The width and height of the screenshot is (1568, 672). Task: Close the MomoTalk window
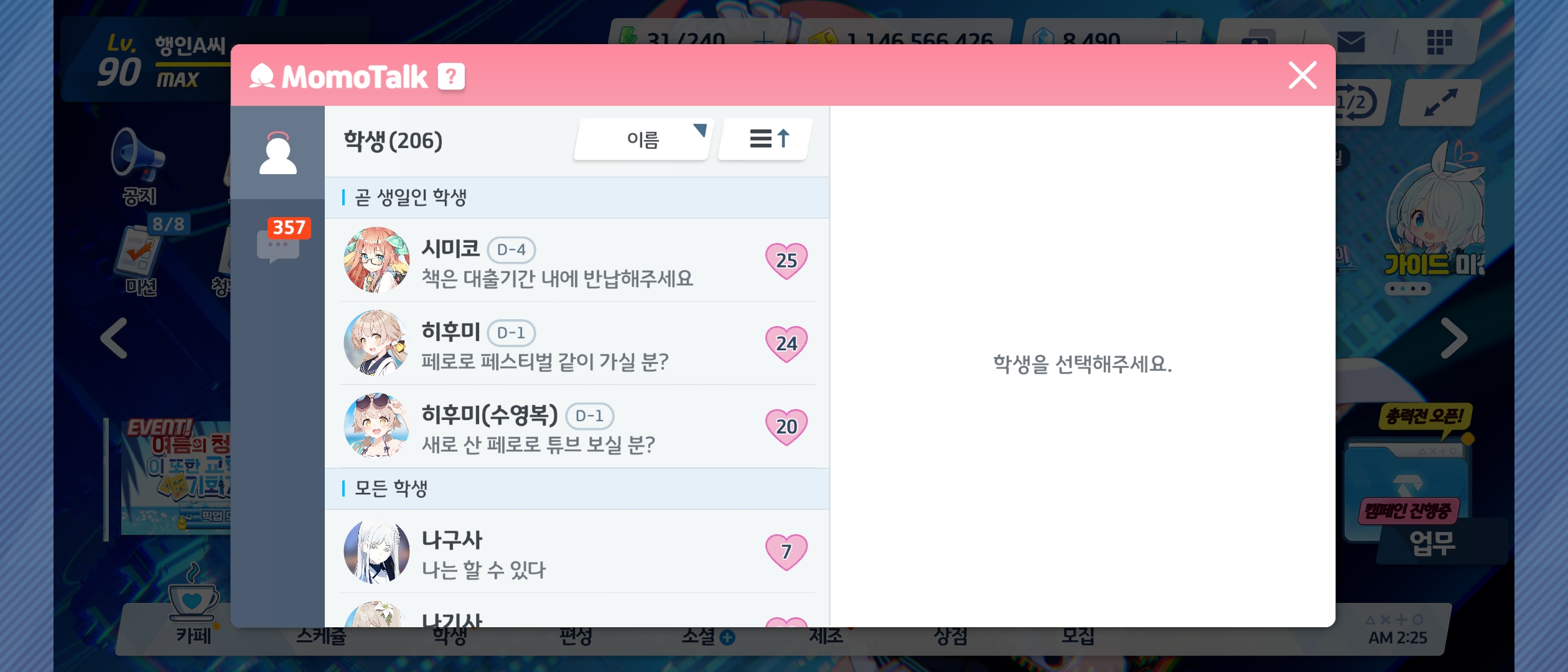click(x=1302, y=75)
